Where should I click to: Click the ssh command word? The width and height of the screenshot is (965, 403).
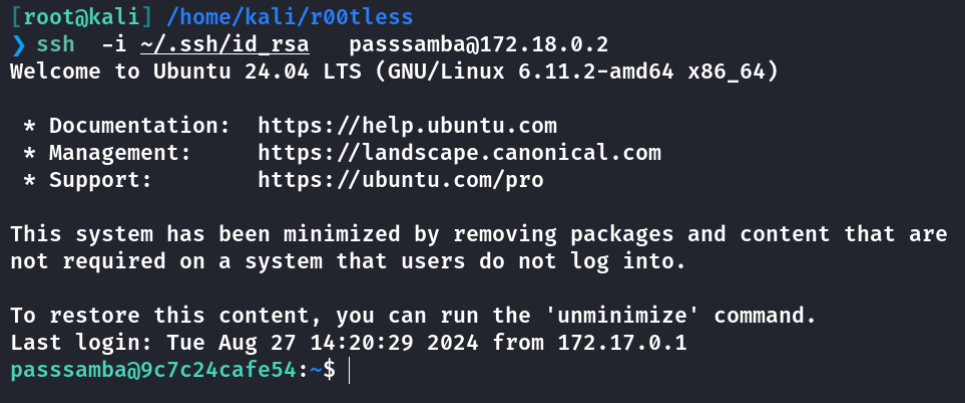[56, 45]
